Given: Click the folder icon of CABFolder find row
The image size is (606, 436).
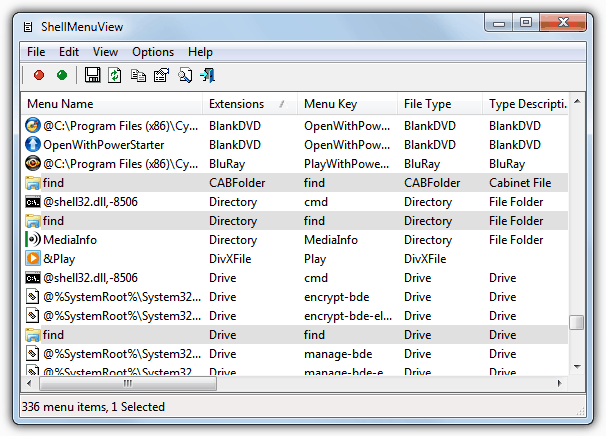Looking at the screenshot, I should coord(33,182).
